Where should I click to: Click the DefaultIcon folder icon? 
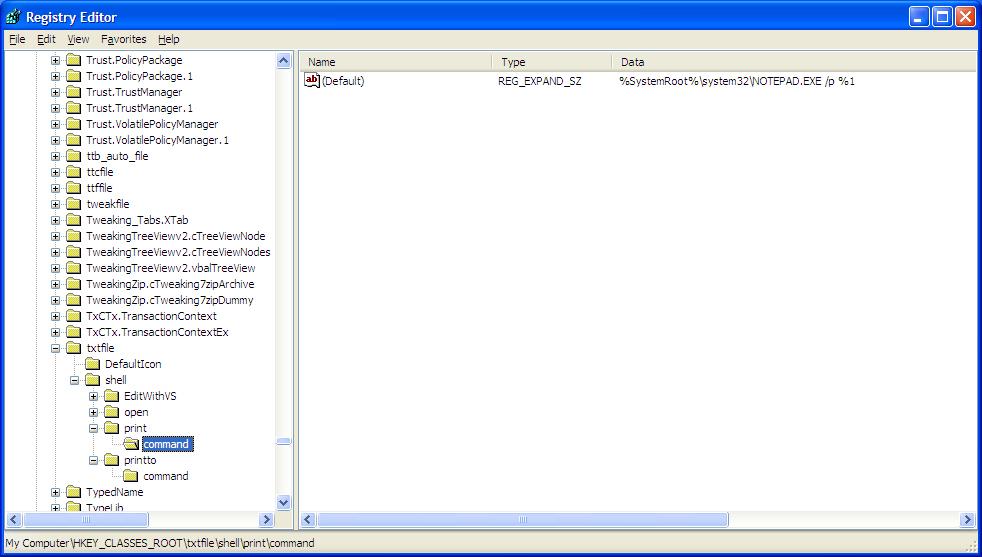coord(93,364)
